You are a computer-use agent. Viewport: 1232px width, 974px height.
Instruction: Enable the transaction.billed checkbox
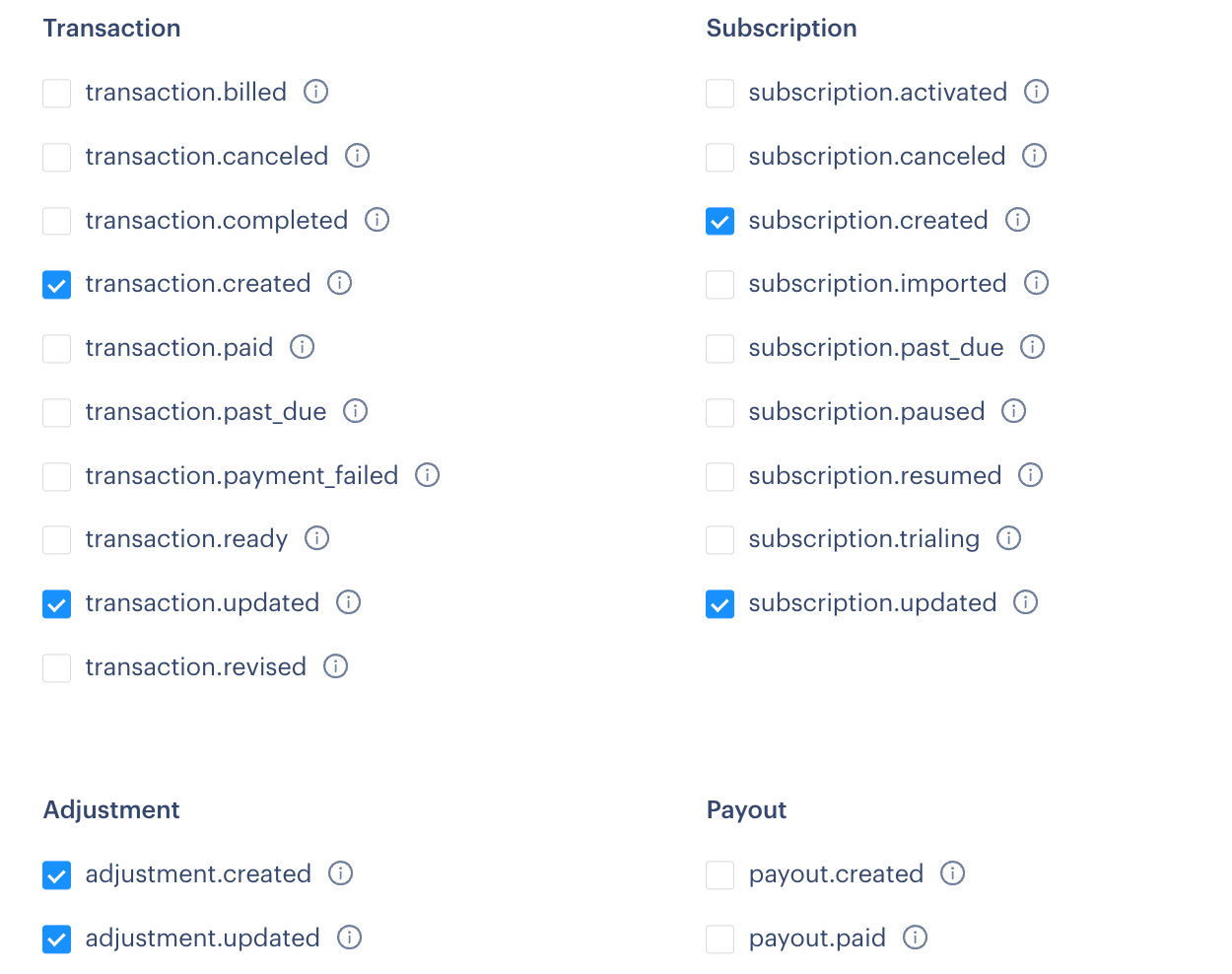point(57,94)
